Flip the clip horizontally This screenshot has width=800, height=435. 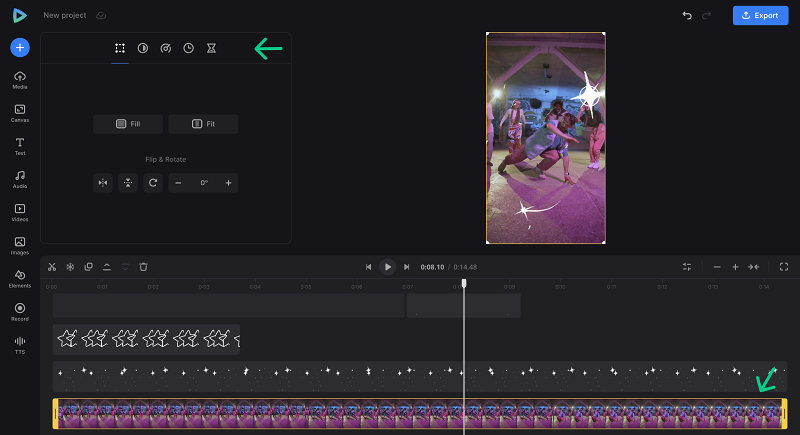pyautogui.click(x=103, y=183)
